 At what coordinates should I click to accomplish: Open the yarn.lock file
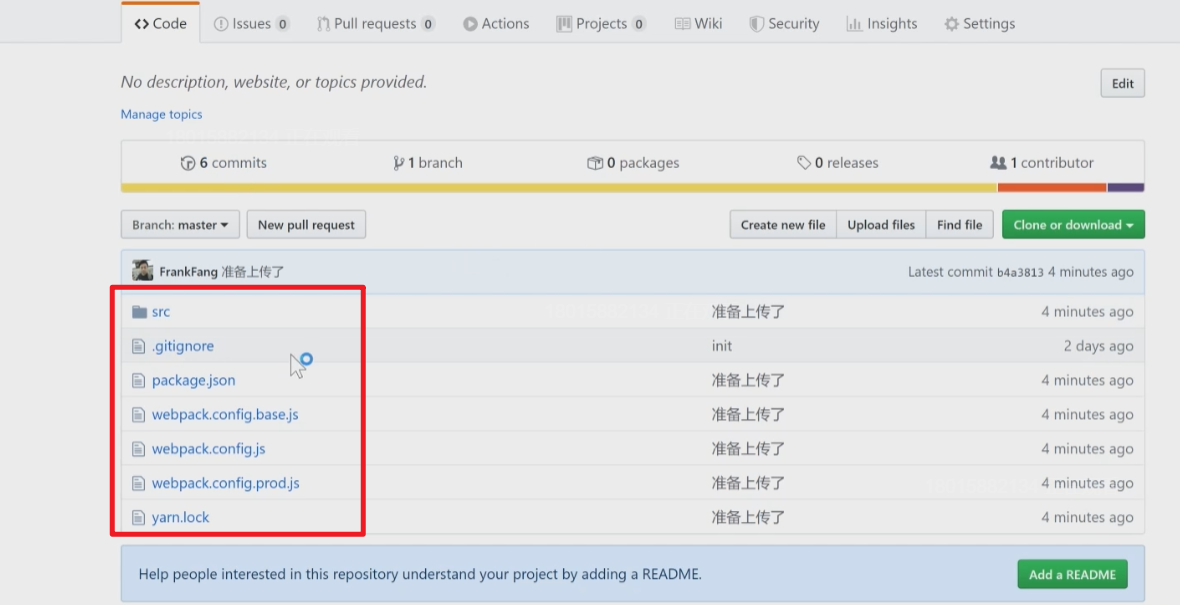181,518
